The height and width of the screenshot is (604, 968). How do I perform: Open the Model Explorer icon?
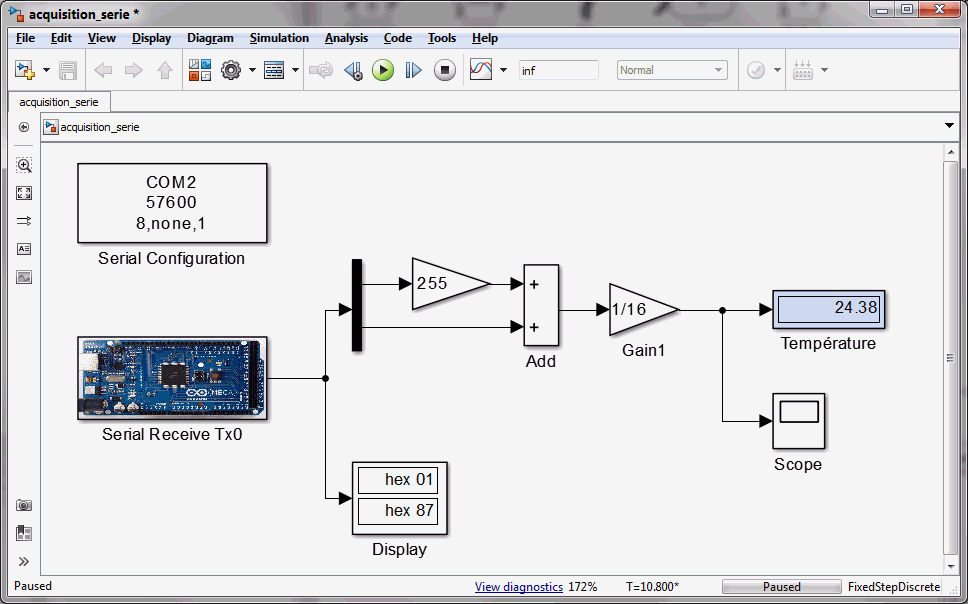pos(273,70)
